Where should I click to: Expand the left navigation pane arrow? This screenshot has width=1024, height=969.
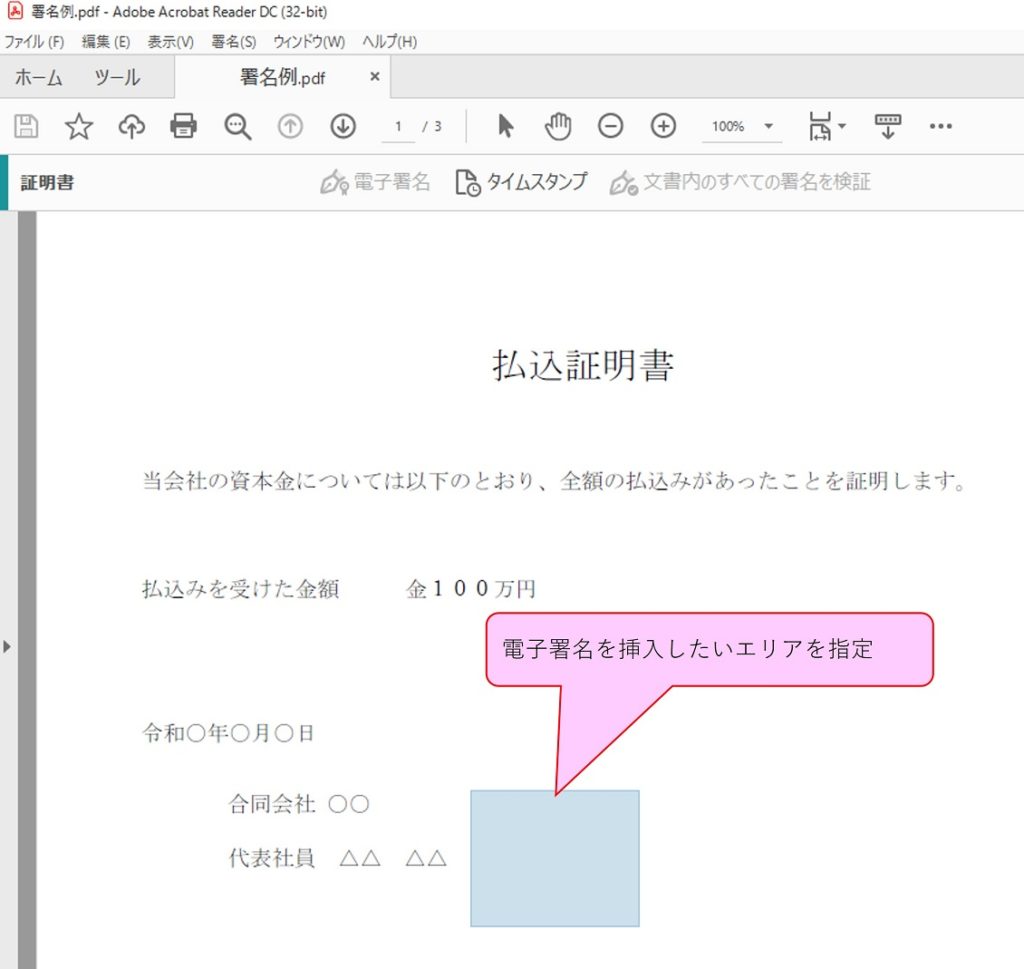click(7, 647)
